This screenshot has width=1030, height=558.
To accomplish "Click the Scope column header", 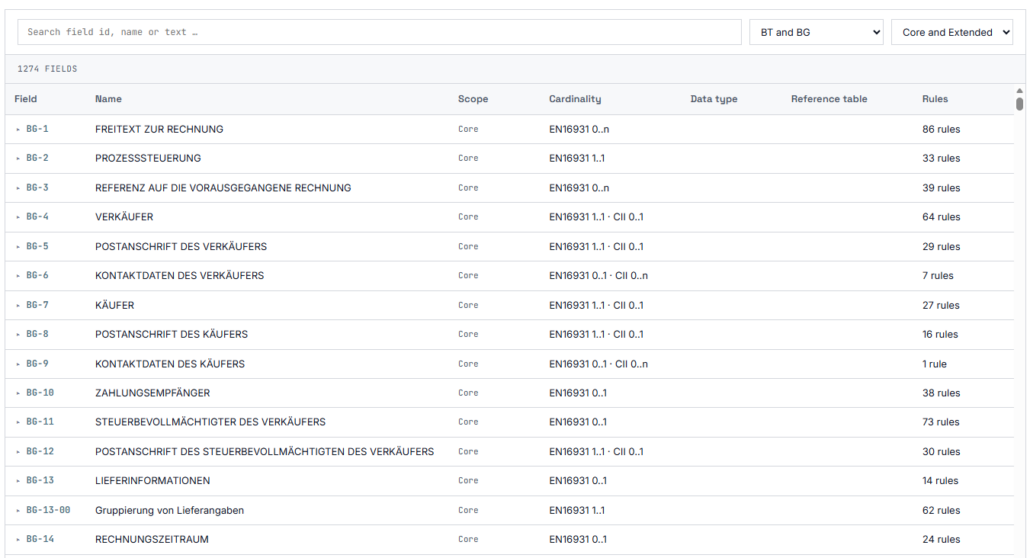I will point(473,99).
